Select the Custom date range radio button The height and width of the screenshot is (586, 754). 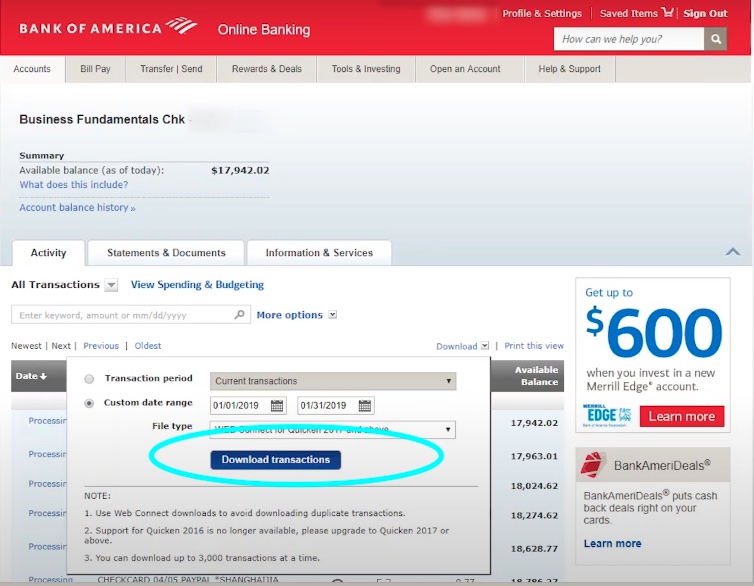coord(89,403)
